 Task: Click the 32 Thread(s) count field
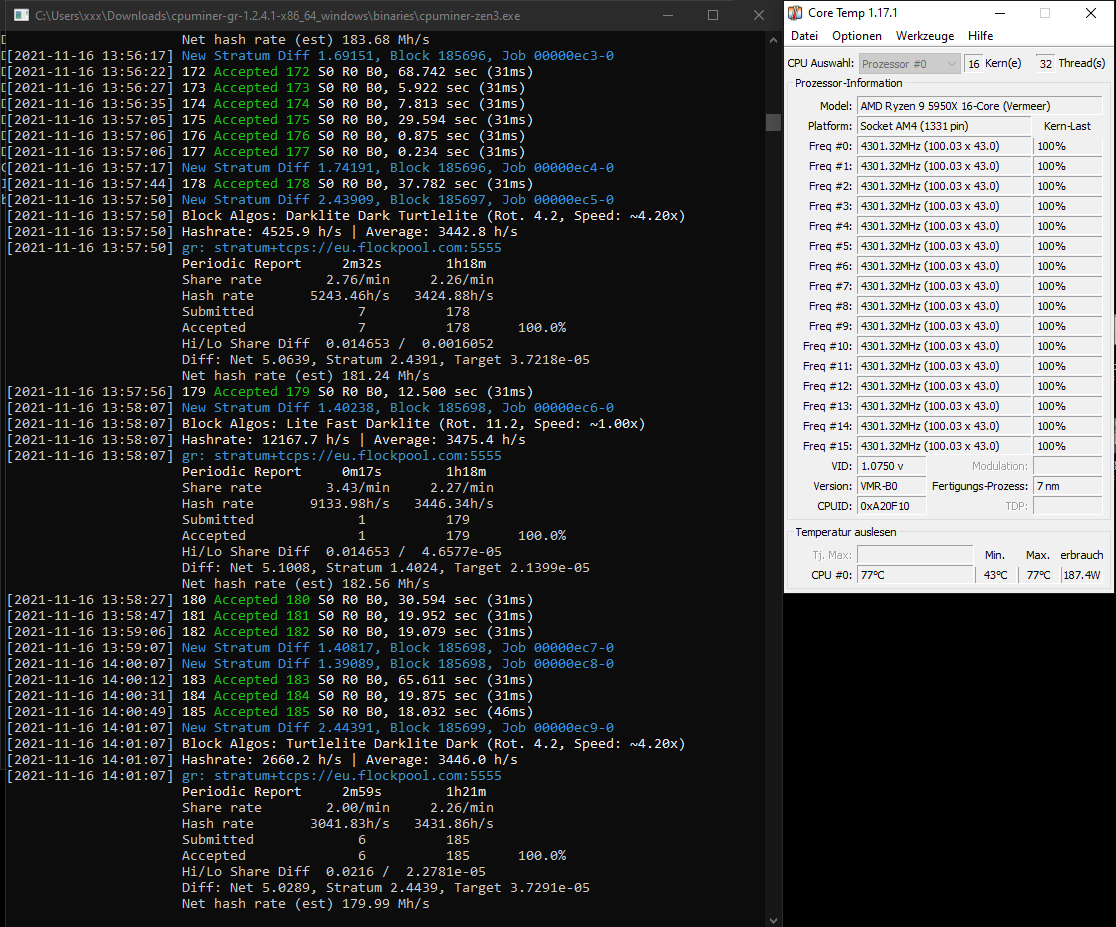click(1045, 64)
